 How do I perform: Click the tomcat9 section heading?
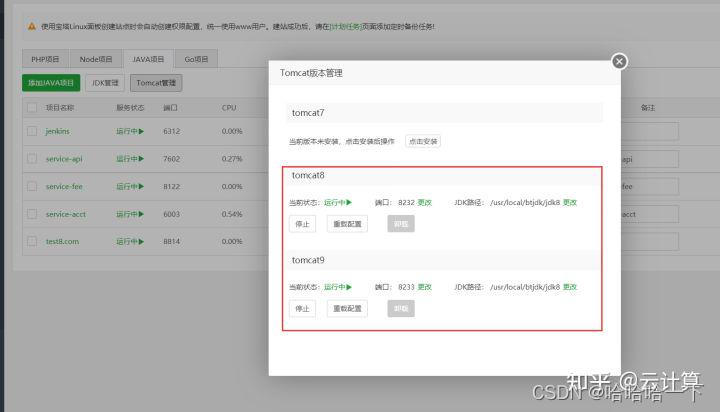coord(308,260)
